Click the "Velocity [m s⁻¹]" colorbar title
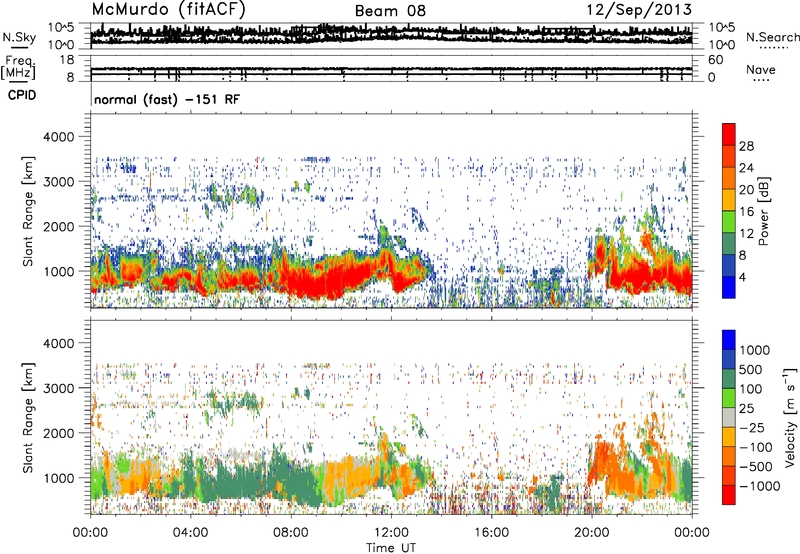 pos(790,417)
